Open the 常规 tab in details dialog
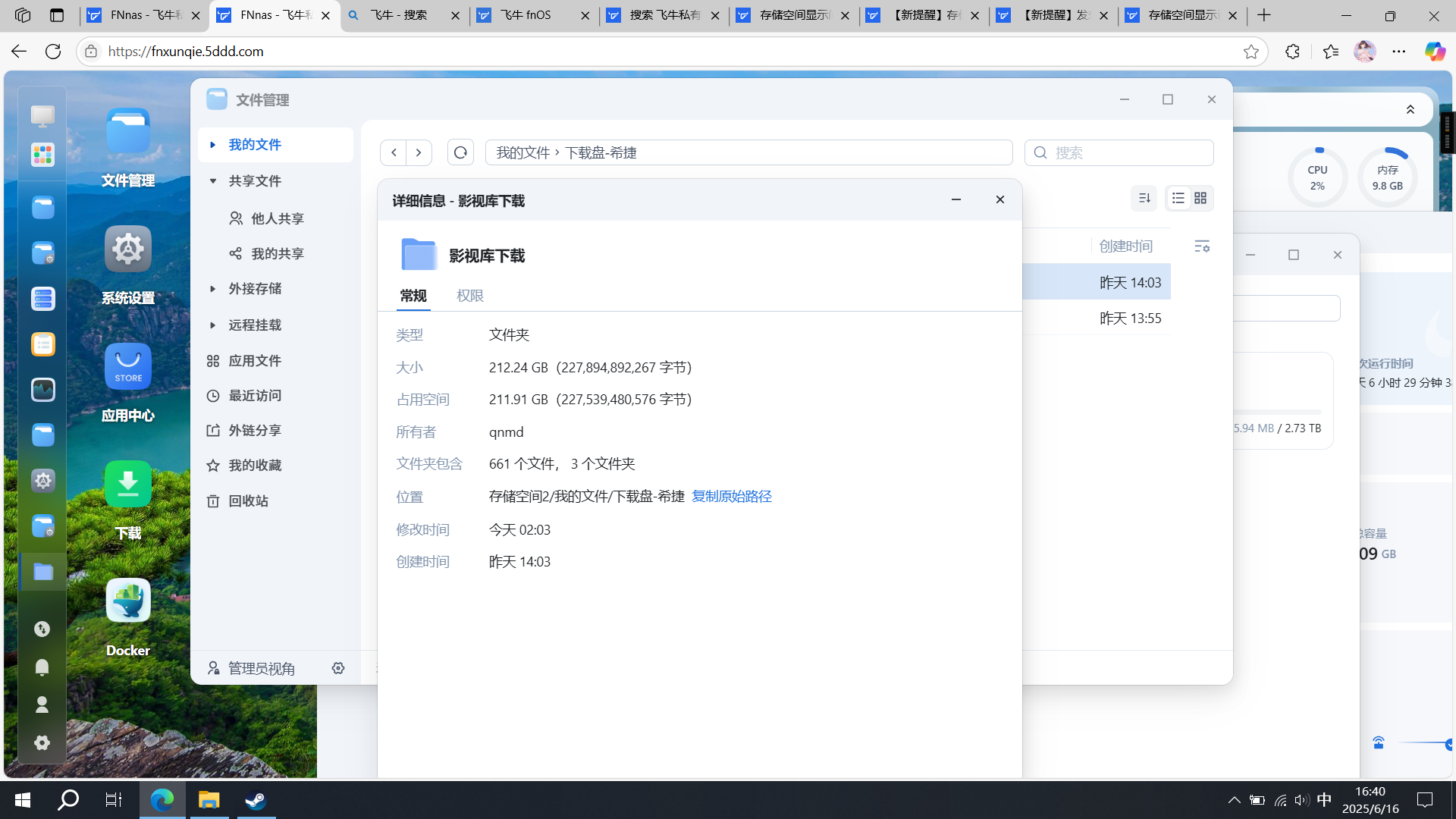 [x=413, y=296]
